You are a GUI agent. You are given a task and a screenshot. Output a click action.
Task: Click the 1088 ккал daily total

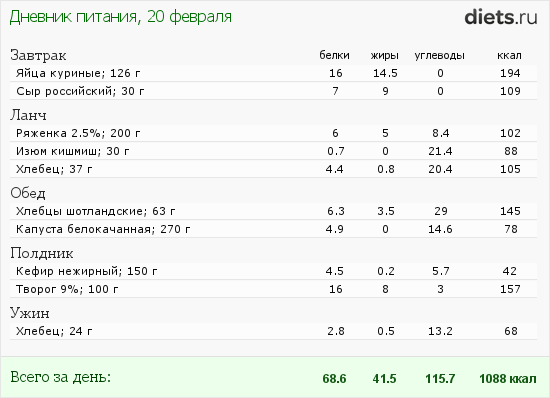(x=508, y=379)
